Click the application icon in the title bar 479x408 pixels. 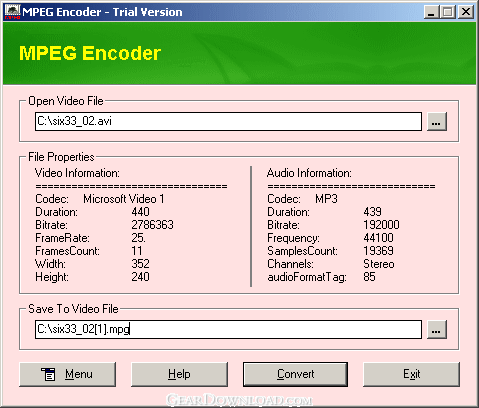click(13, 12)
